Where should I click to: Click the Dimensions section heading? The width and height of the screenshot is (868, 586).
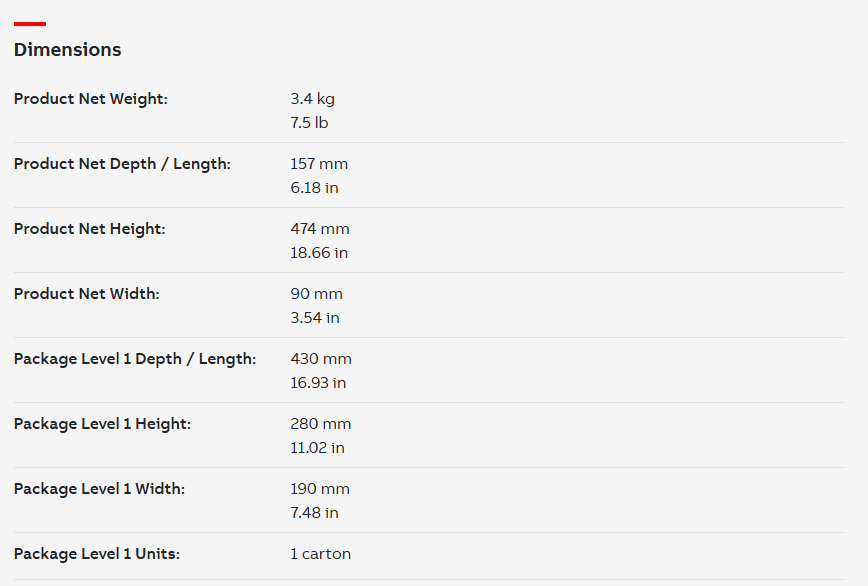[68, 50]
